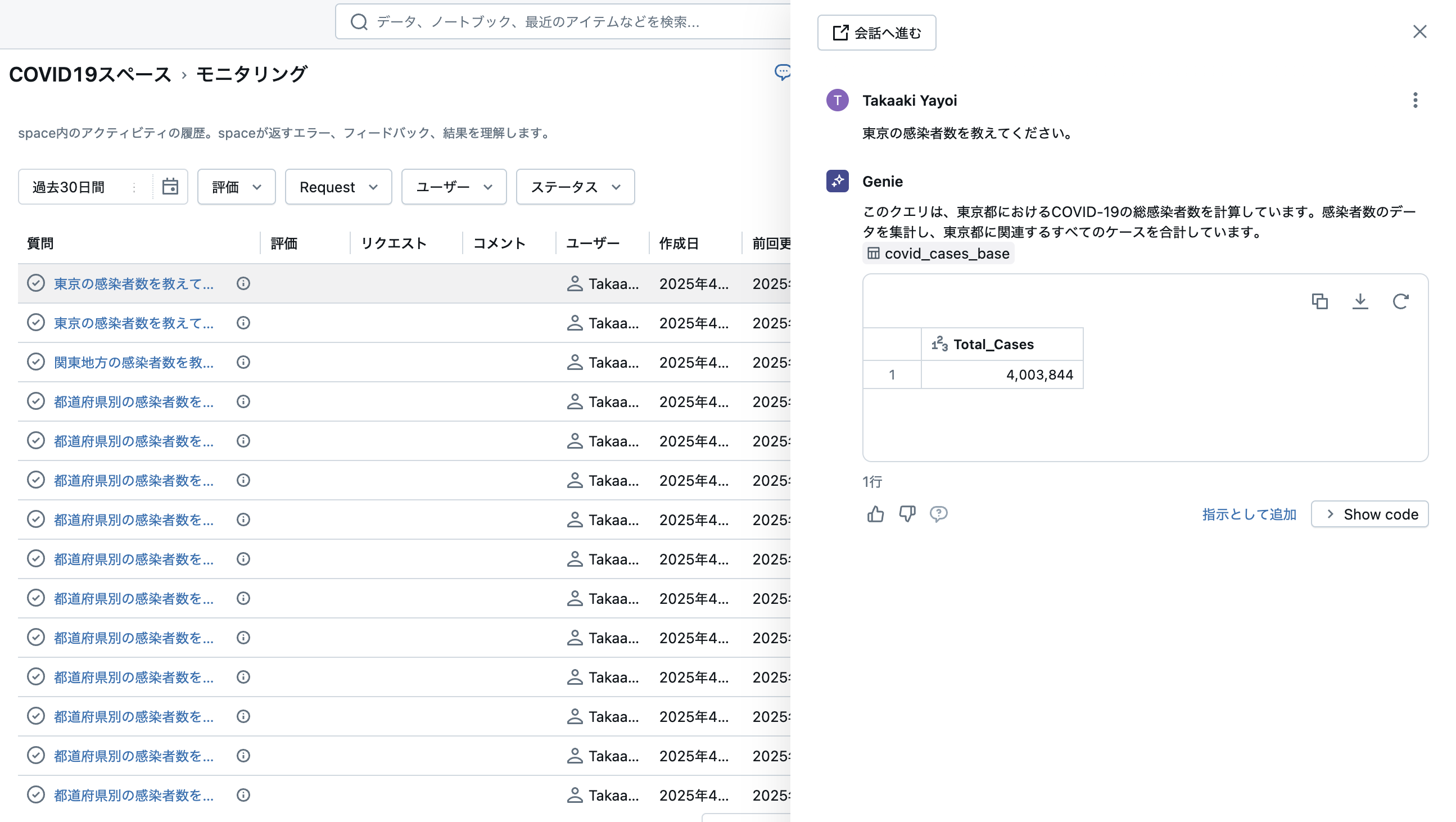
Task: Click the info icon next to 東京の感染者数 question
Action: (x=243, y=283)
